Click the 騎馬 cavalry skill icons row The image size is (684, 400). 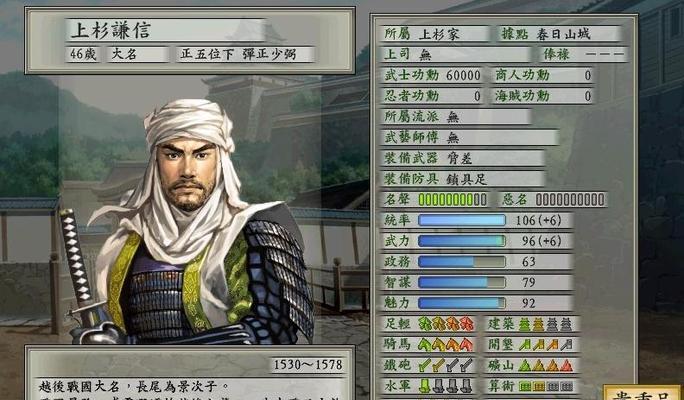(x=446, y=345)
